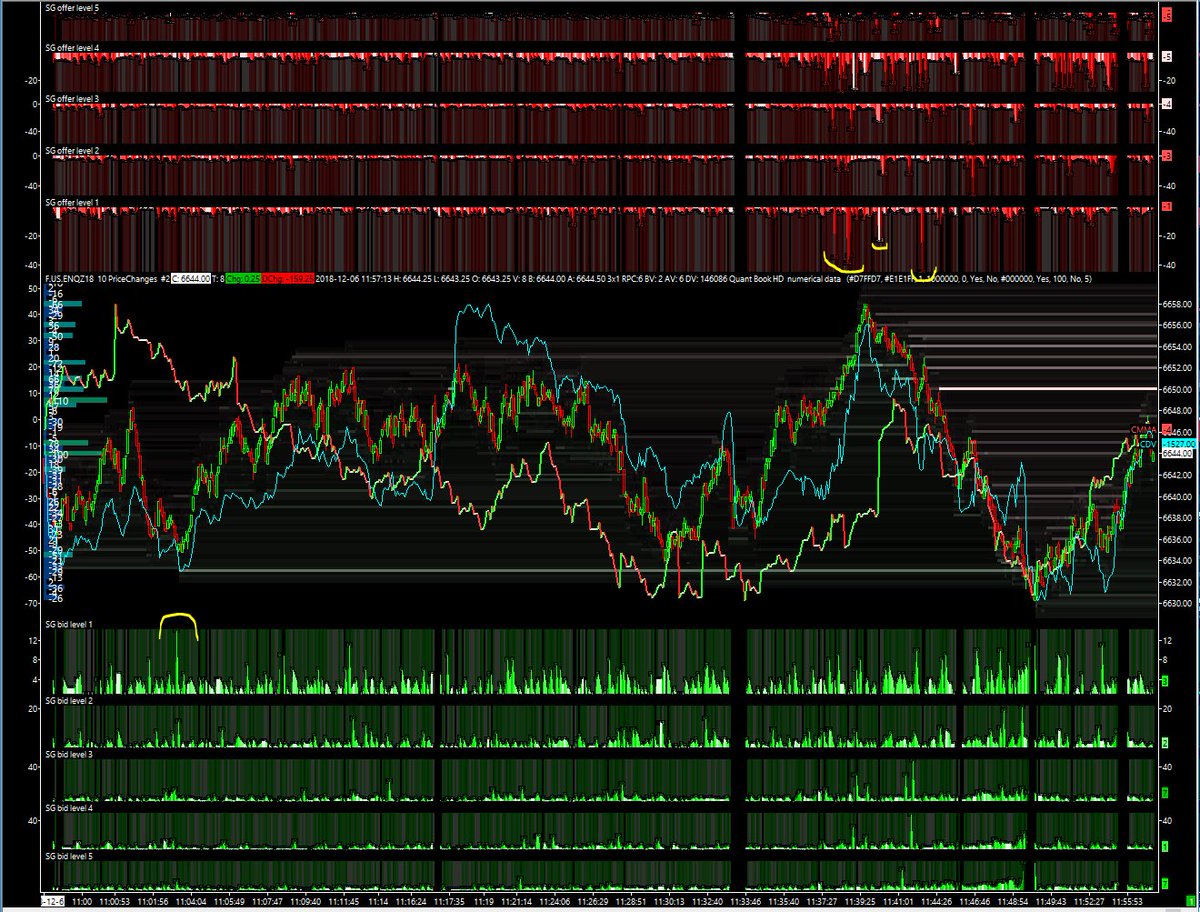Click the 11:01:56 time axis label
Image resolution: width=1200 pixels, height=912 pixels.
(x=153, y=901)
